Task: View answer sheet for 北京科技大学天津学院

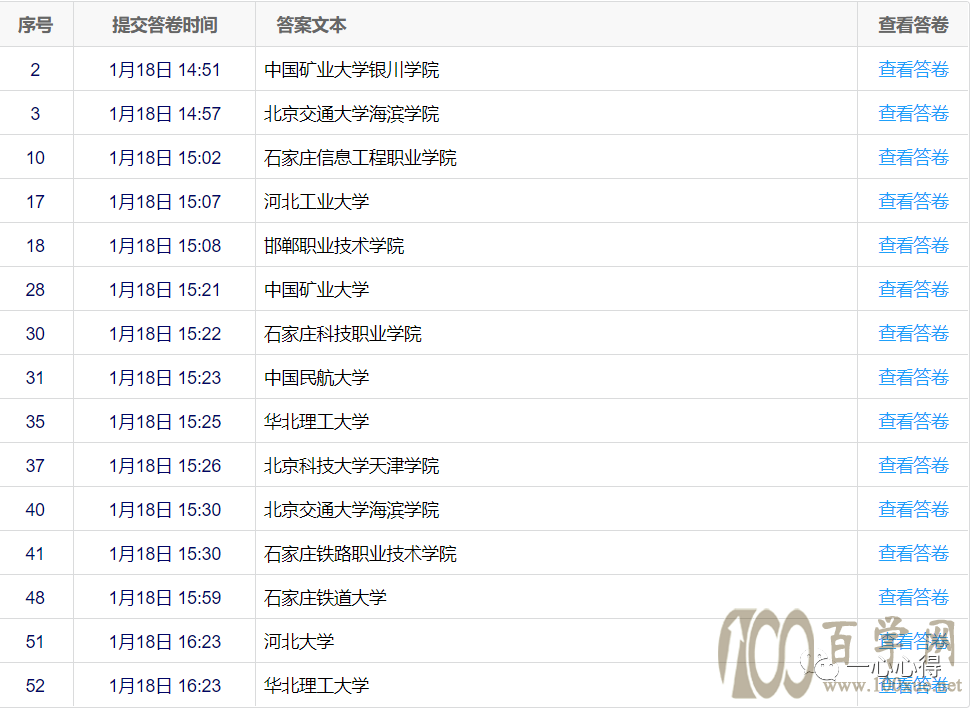Action: pyautogui.click(x=913, y=465)
